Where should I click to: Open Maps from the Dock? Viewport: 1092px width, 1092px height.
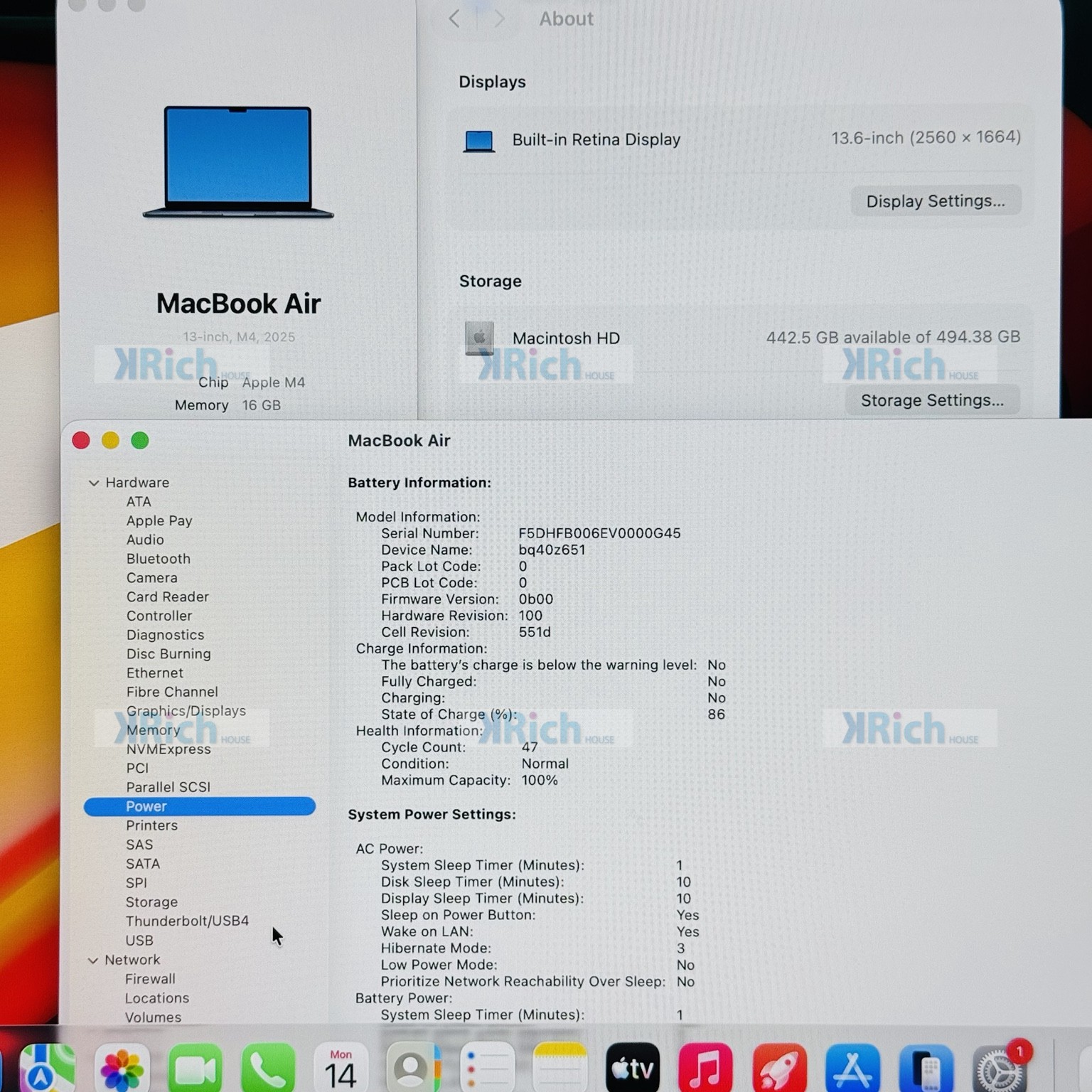click(x=48, y=1067)
